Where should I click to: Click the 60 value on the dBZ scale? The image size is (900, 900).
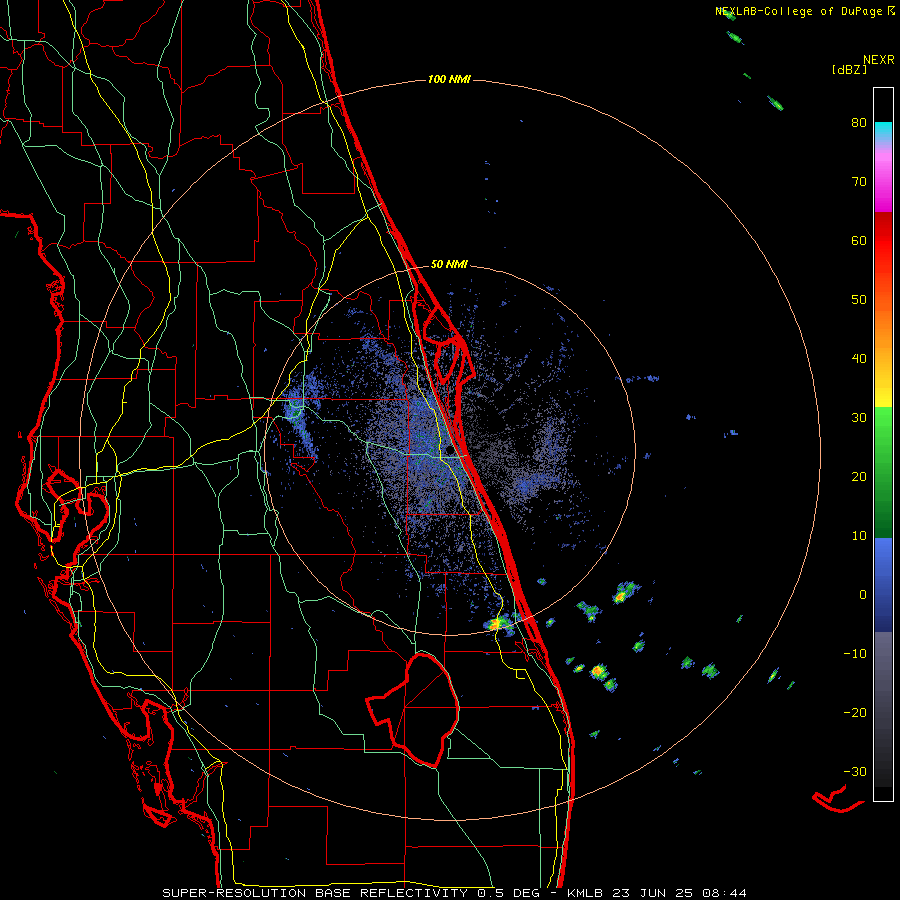click(859, 240)
